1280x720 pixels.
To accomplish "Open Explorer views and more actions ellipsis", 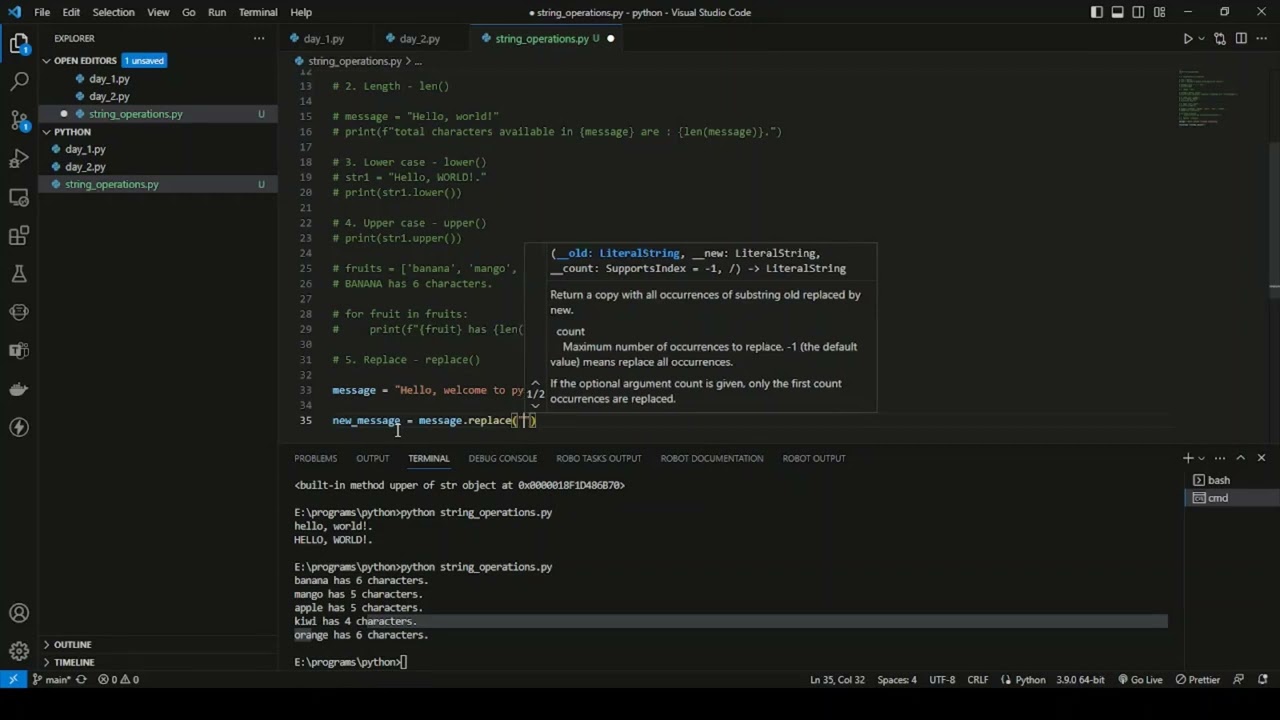I will click(259, 38).
